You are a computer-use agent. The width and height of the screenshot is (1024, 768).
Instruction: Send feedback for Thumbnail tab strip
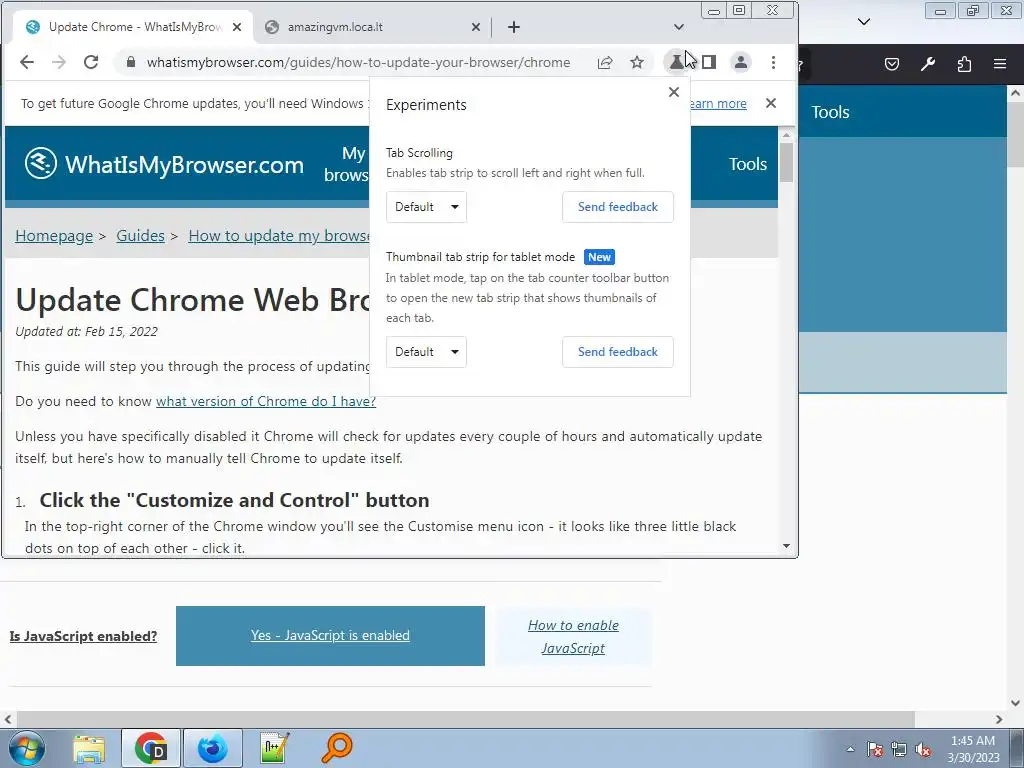tap(618, 352)
